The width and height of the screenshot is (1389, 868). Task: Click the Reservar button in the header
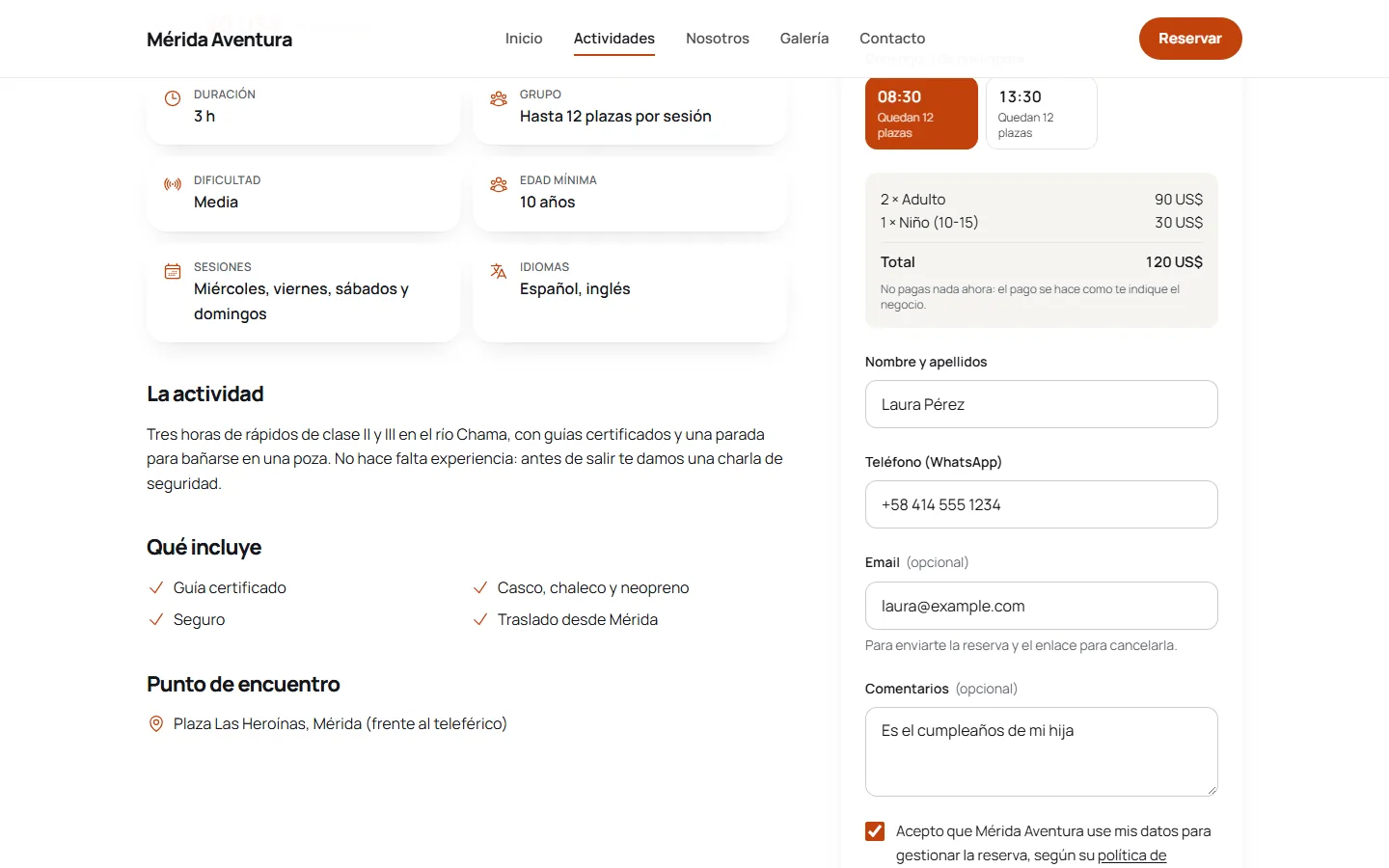point(1190,39)
